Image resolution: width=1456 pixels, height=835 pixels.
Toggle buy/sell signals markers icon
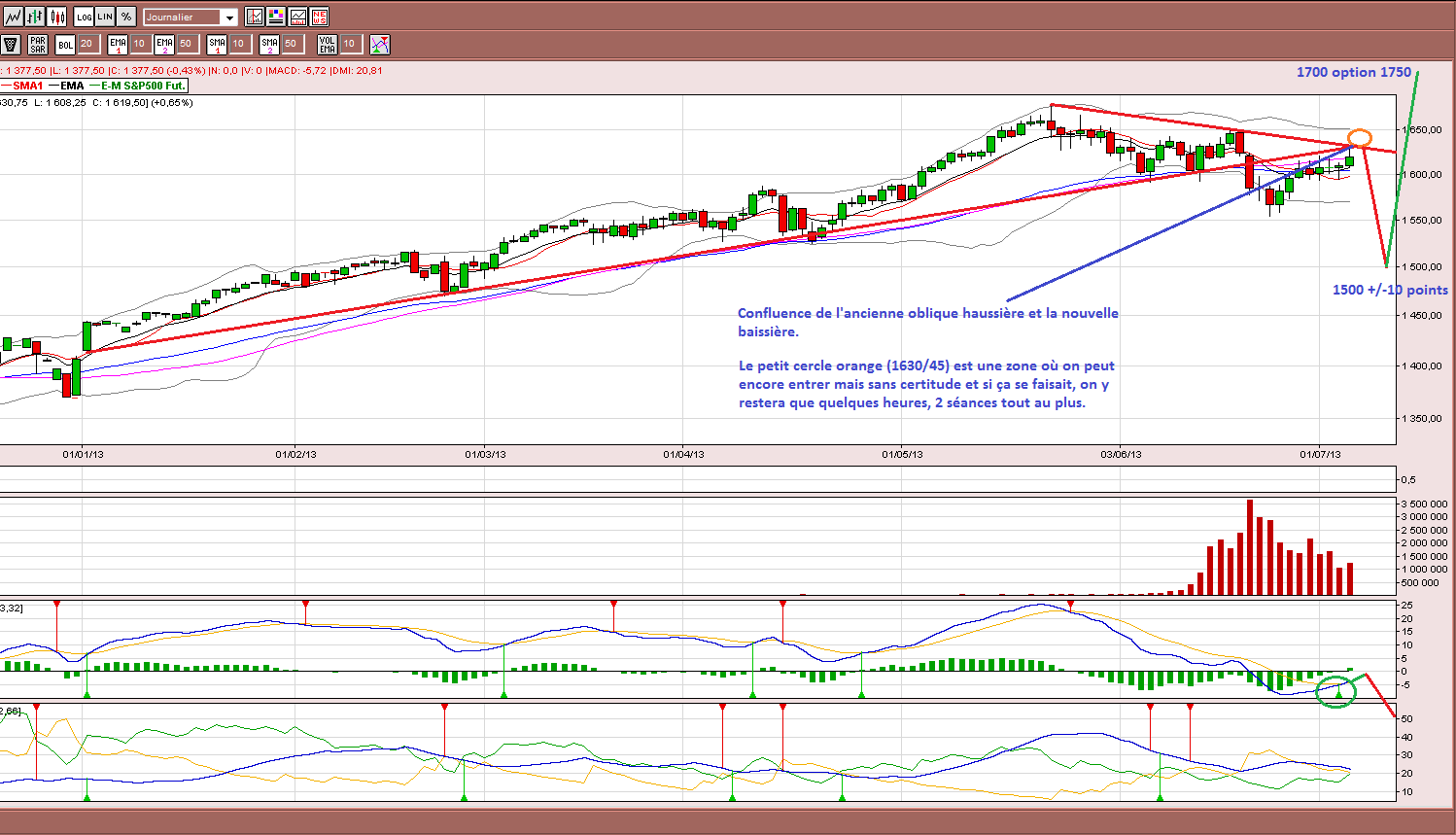point(380,44)
